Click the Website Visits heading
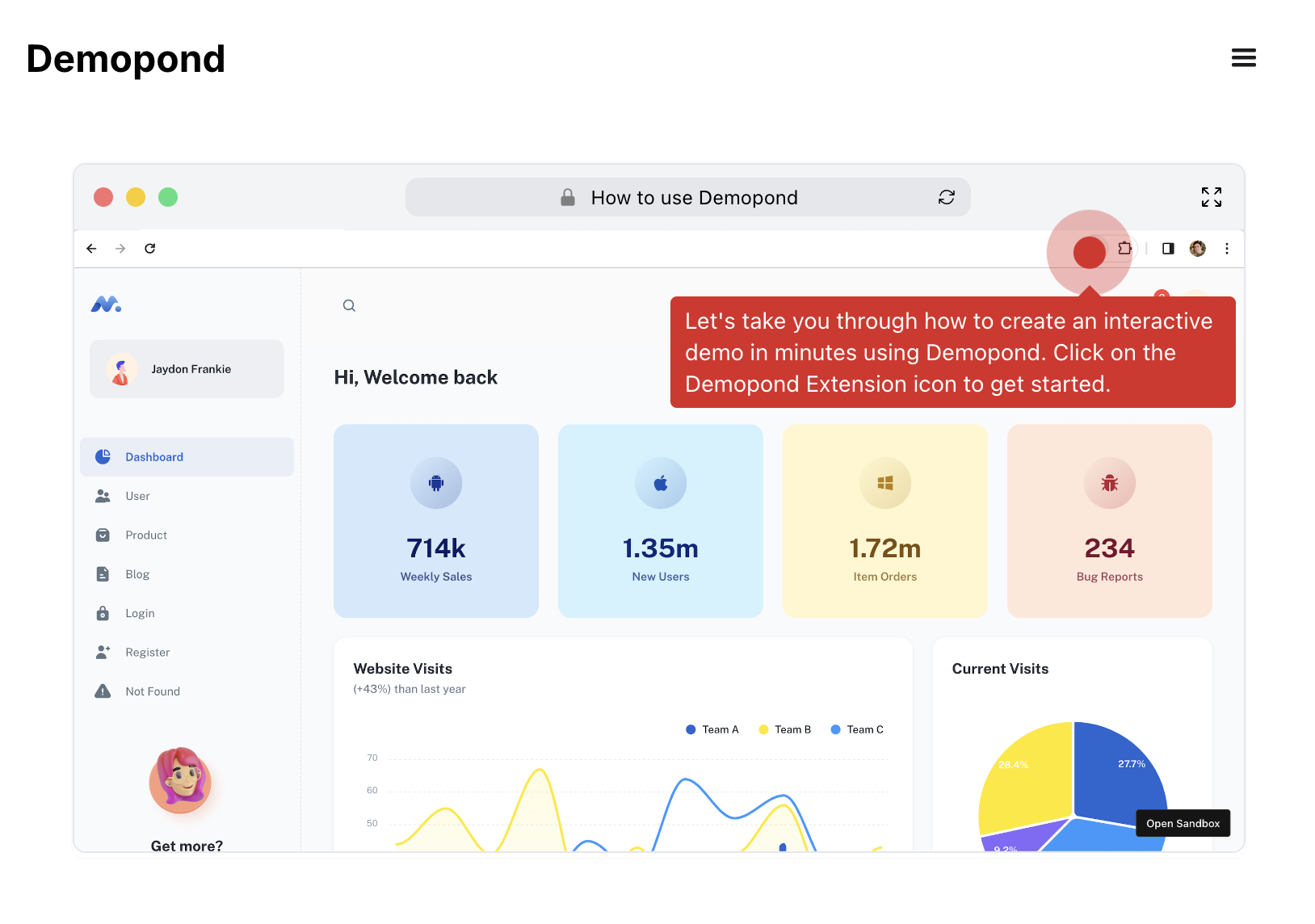Viewport: 1315px width, 924px height. [x=403, y=669]
